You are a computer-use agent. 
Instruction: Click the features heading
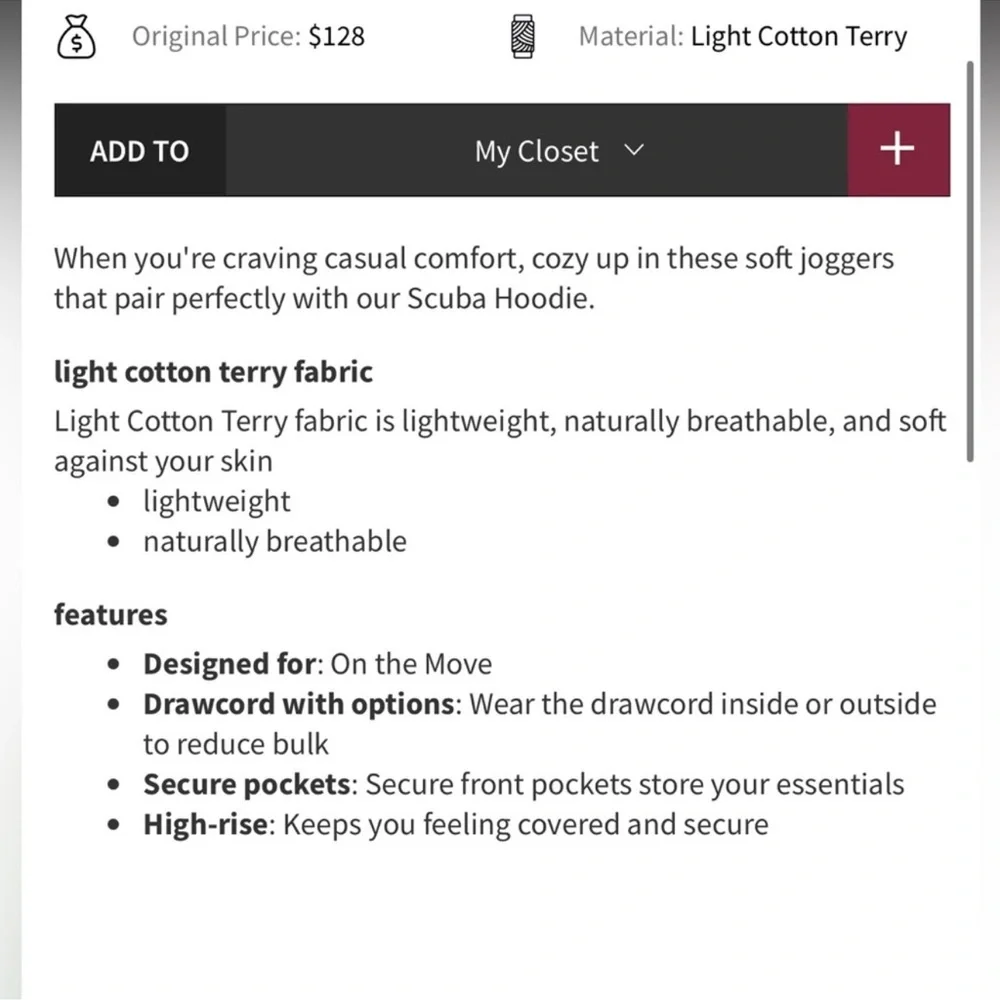coord(110,615)
